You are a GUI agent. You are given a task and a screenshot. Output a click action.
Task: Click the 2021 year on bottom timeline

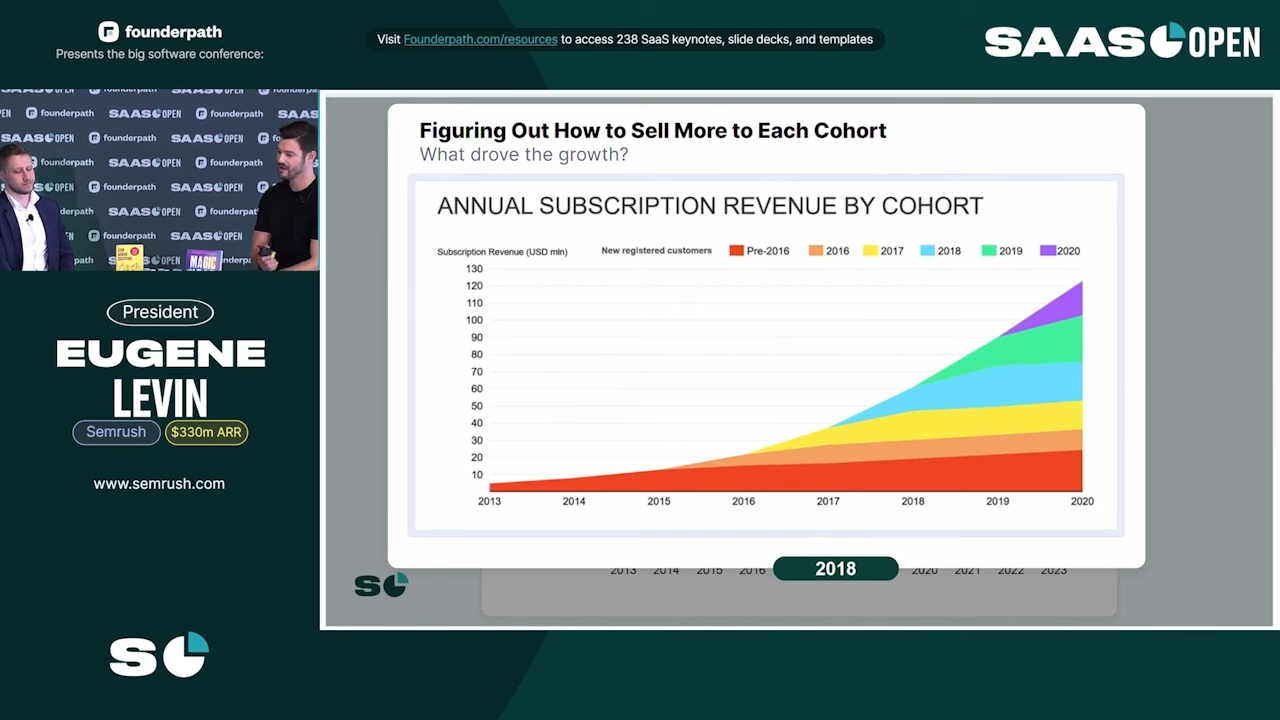[x=967, y=570]
